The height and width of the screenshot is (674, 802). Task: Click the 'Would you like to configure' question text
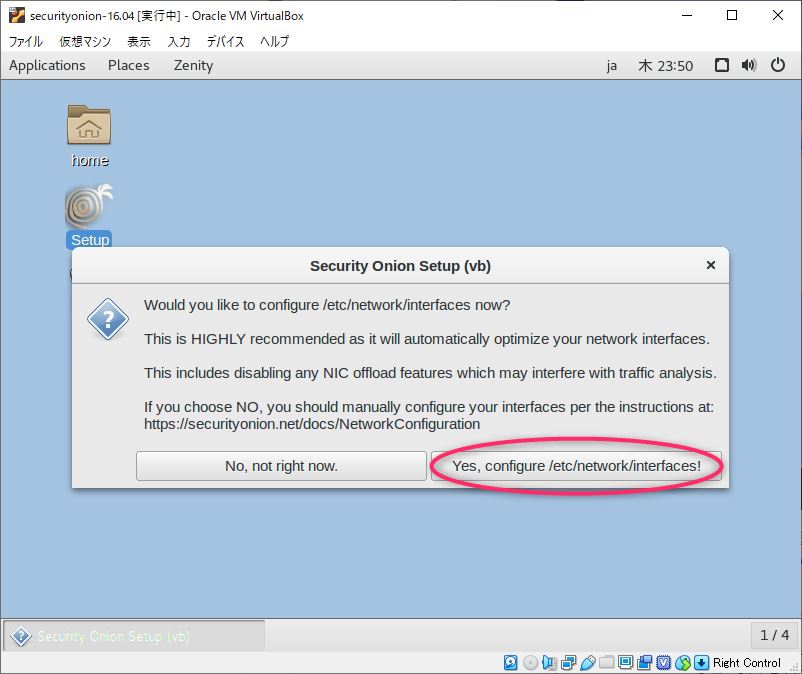327,305
